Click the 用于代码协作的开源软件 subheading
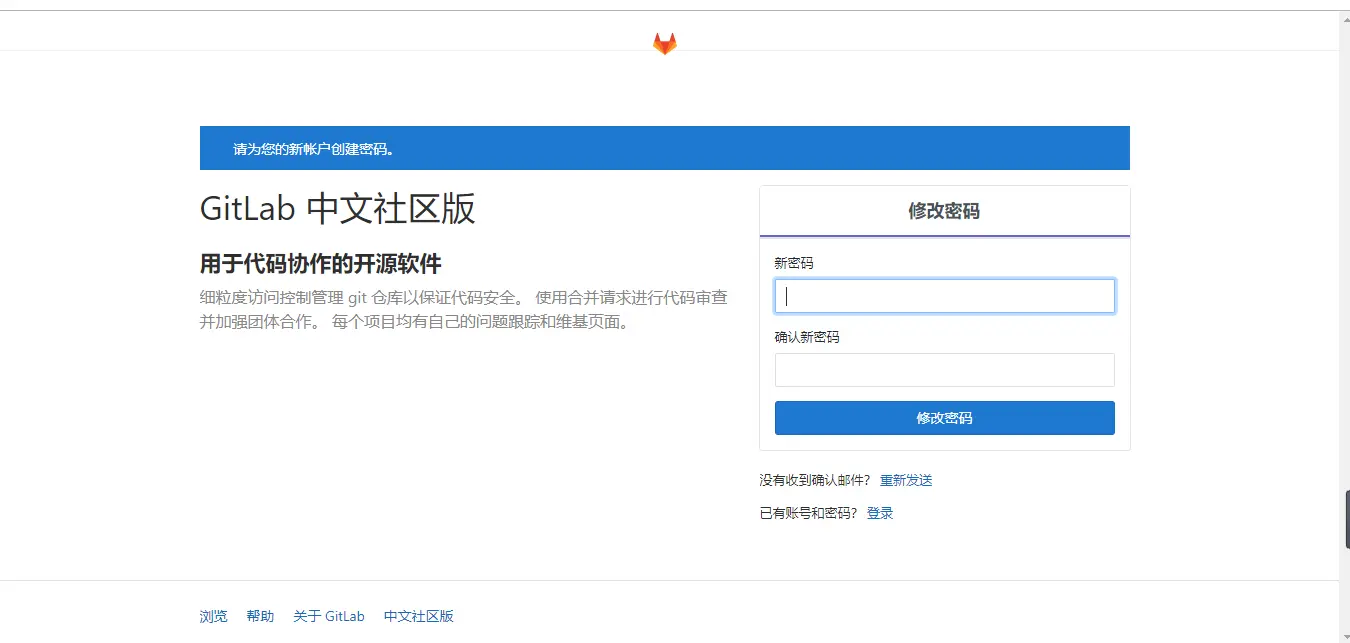 (321, 264)
